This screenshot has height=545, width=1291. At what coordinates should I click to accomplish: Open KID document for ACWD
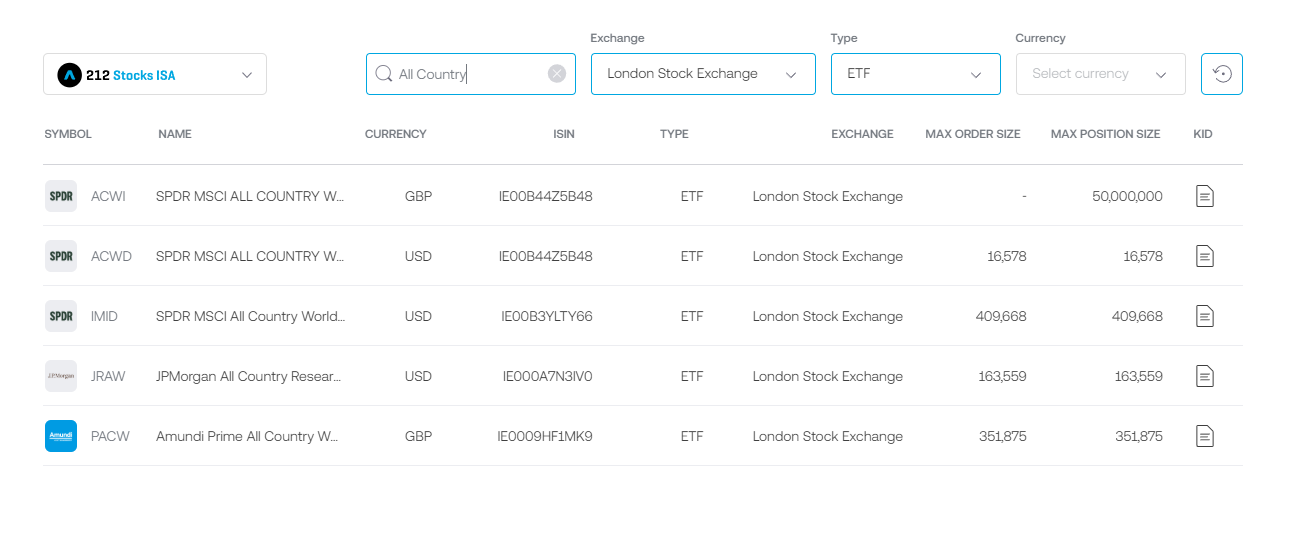coord(1205,256)
